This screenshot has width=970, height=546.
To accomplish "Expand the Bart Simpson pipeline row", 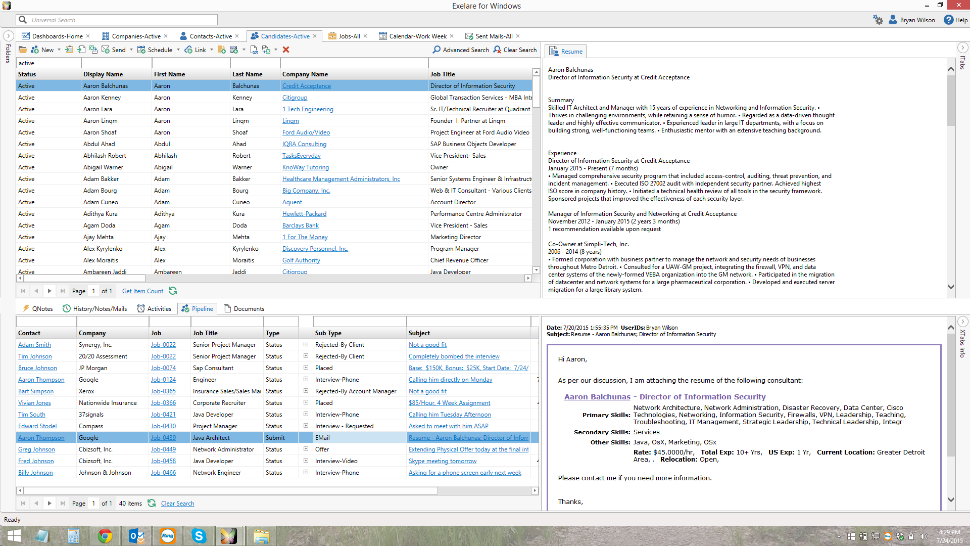I will pyautogui.click(x=306, y=391).
